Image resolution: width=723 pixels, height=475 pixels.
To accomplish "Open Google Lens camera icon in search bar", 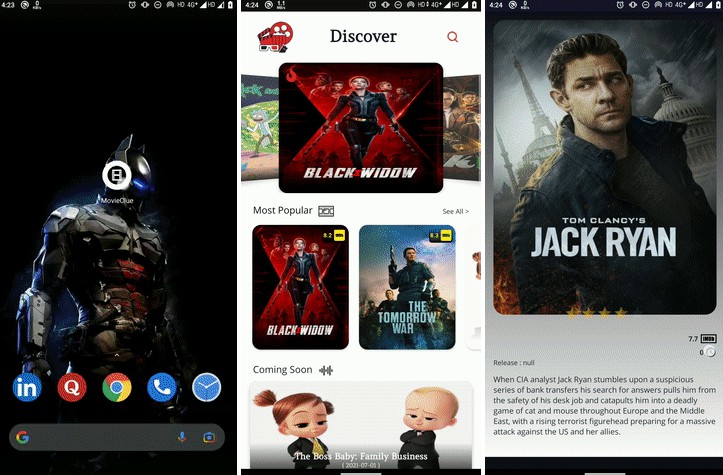I will pyautogui.click(x=209, y=437).
